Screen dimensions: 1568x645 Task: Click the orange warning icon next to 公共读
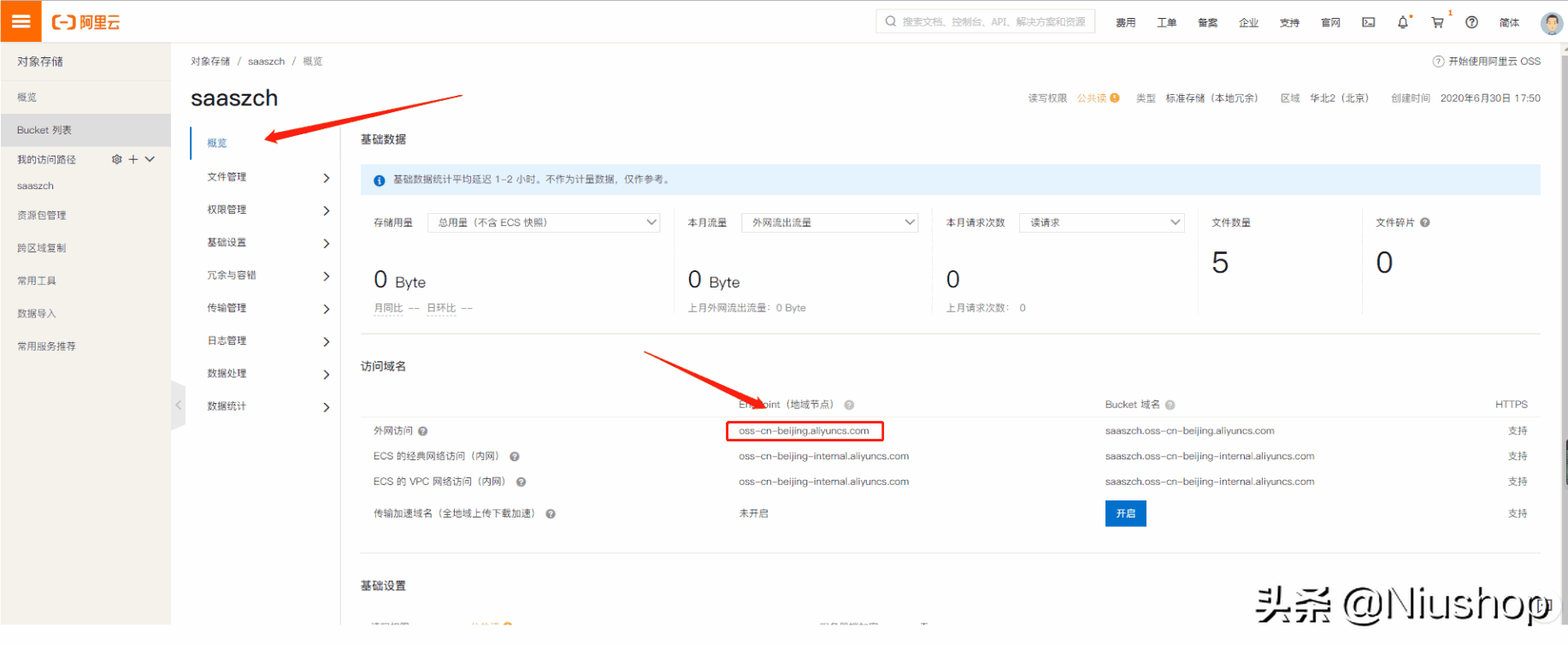click(x=1115, y=98)
